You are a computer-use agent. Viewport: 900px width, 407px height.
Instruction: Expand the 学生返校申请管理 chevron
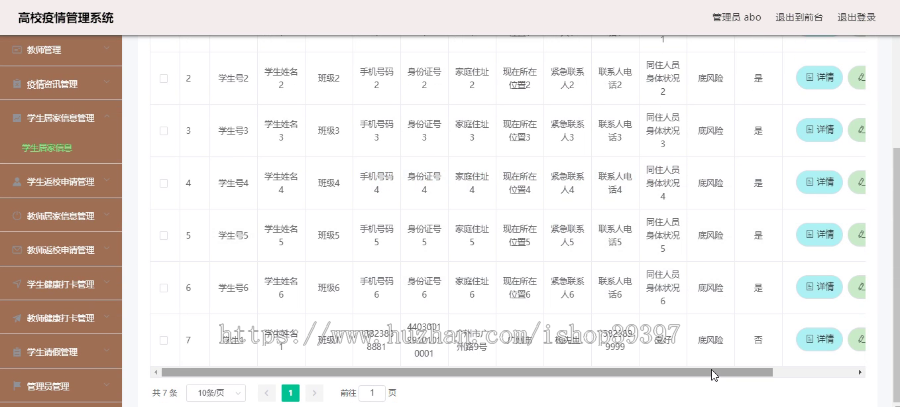(x=107, y=181)
